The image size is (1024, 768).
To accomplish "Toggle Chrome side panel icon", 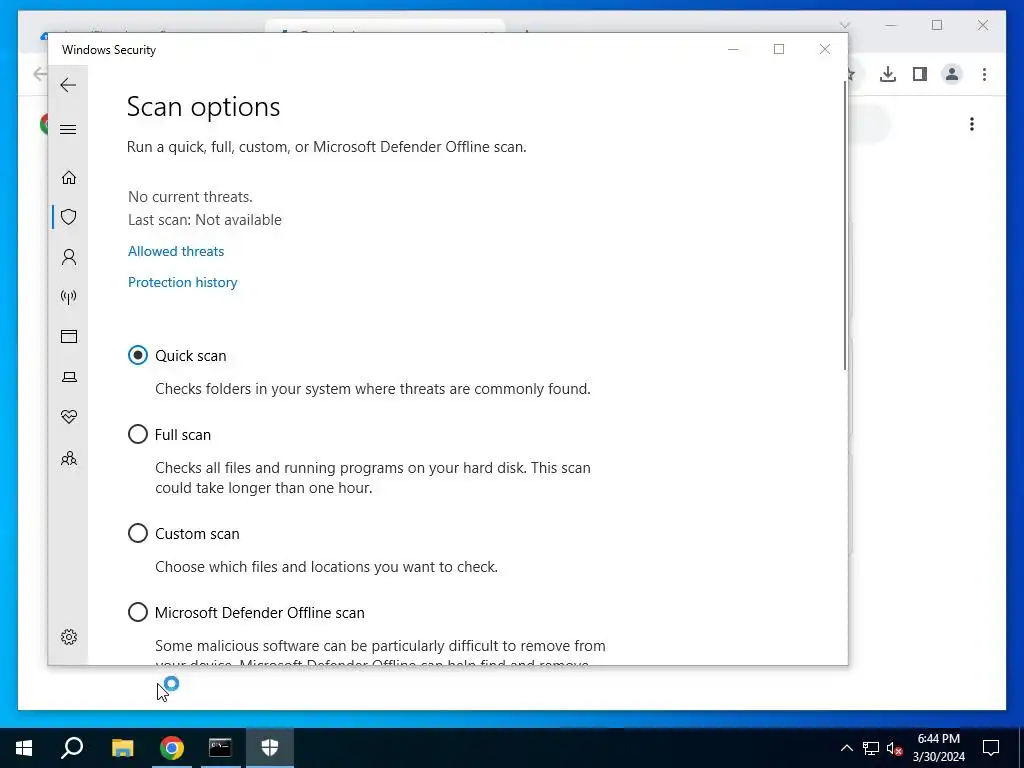I will [x=920, y=74].
